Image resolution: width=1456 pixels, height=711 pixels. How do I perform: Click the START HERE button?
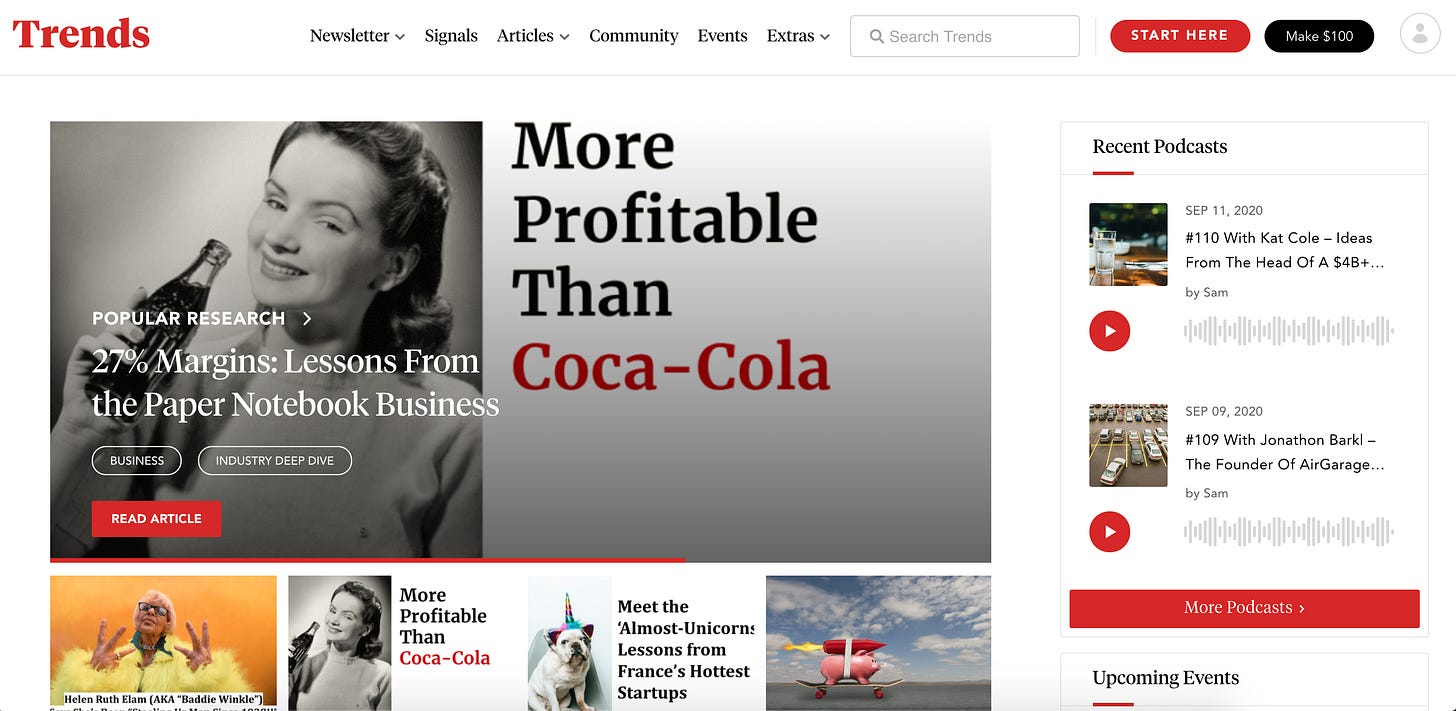1180,36
